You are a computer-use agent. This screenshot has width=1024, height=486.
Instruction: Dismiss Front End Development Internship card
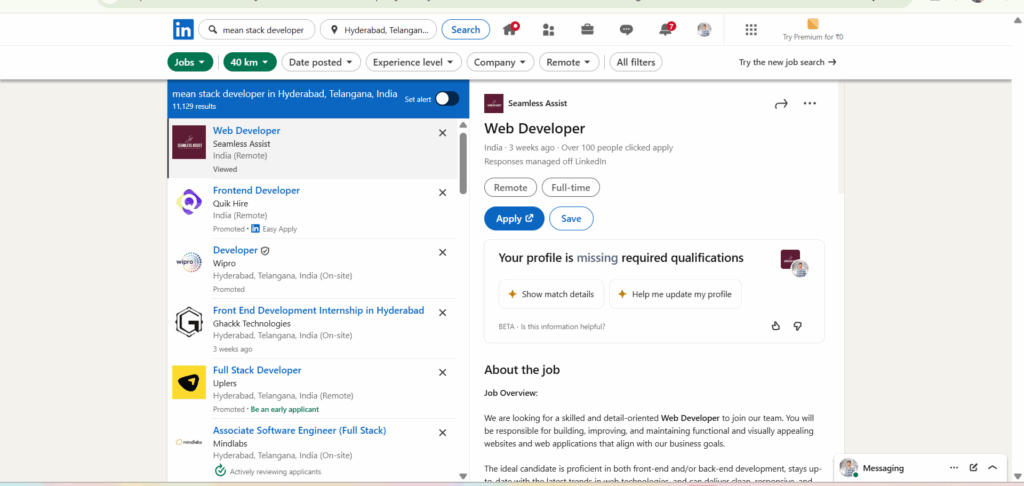coord(442,312)
